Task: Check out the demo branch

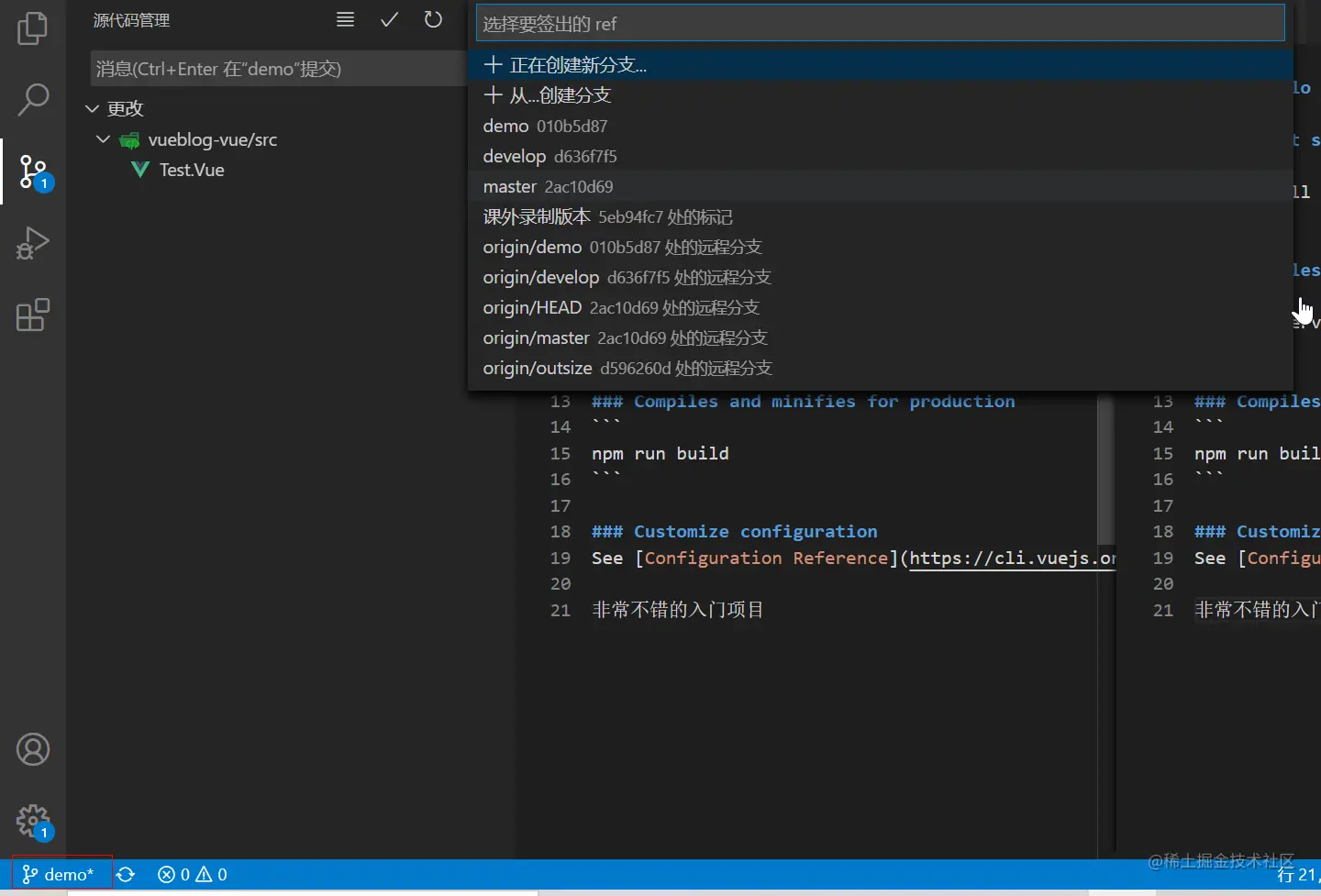Action: coord(880,126)
